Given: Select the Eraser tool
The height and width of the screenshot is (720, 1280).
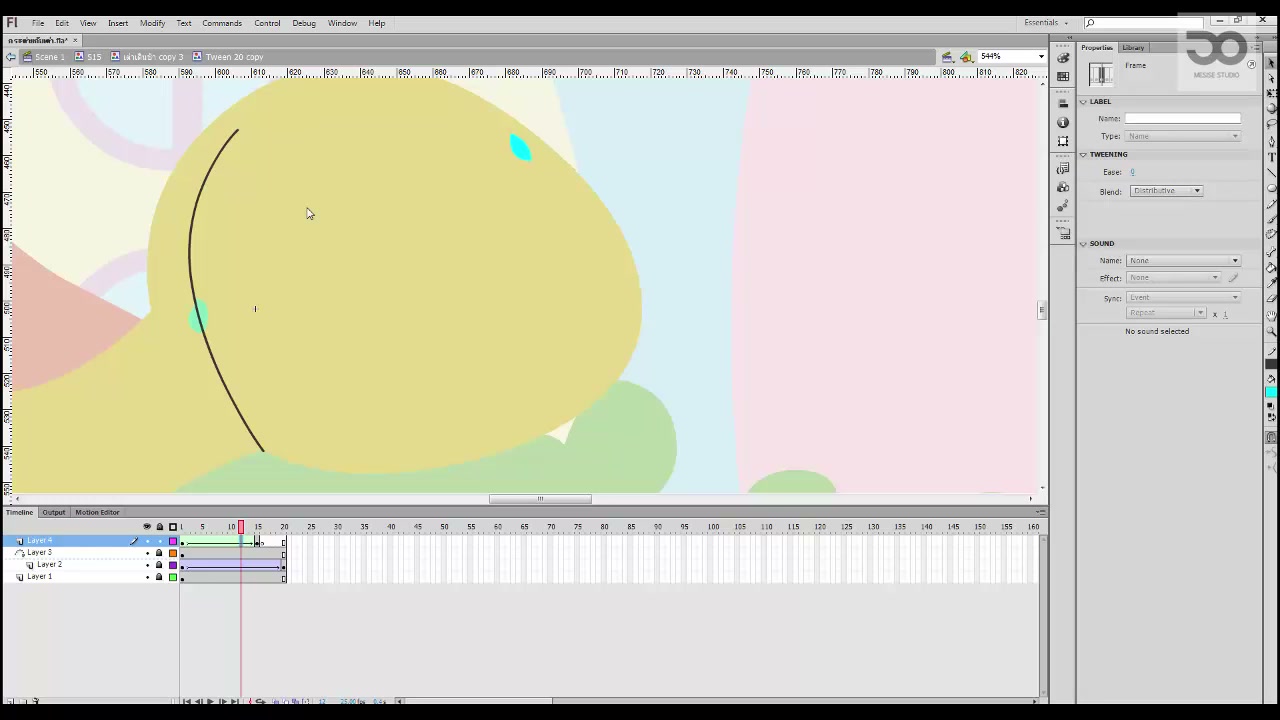Looking at the screenshot, I should (1271, 300).
